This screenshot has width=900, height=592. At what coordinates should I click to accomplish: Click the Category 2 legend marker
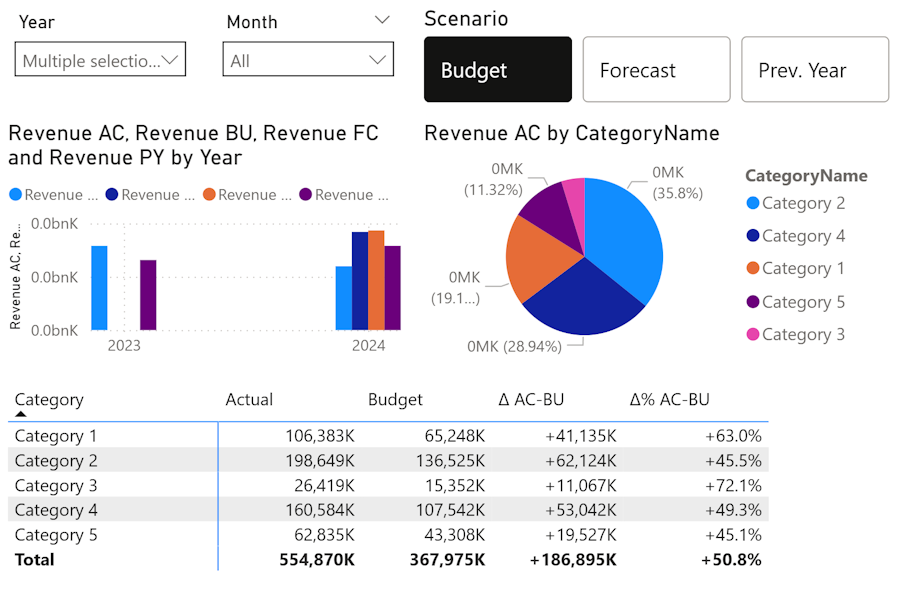tap(753, 204)
